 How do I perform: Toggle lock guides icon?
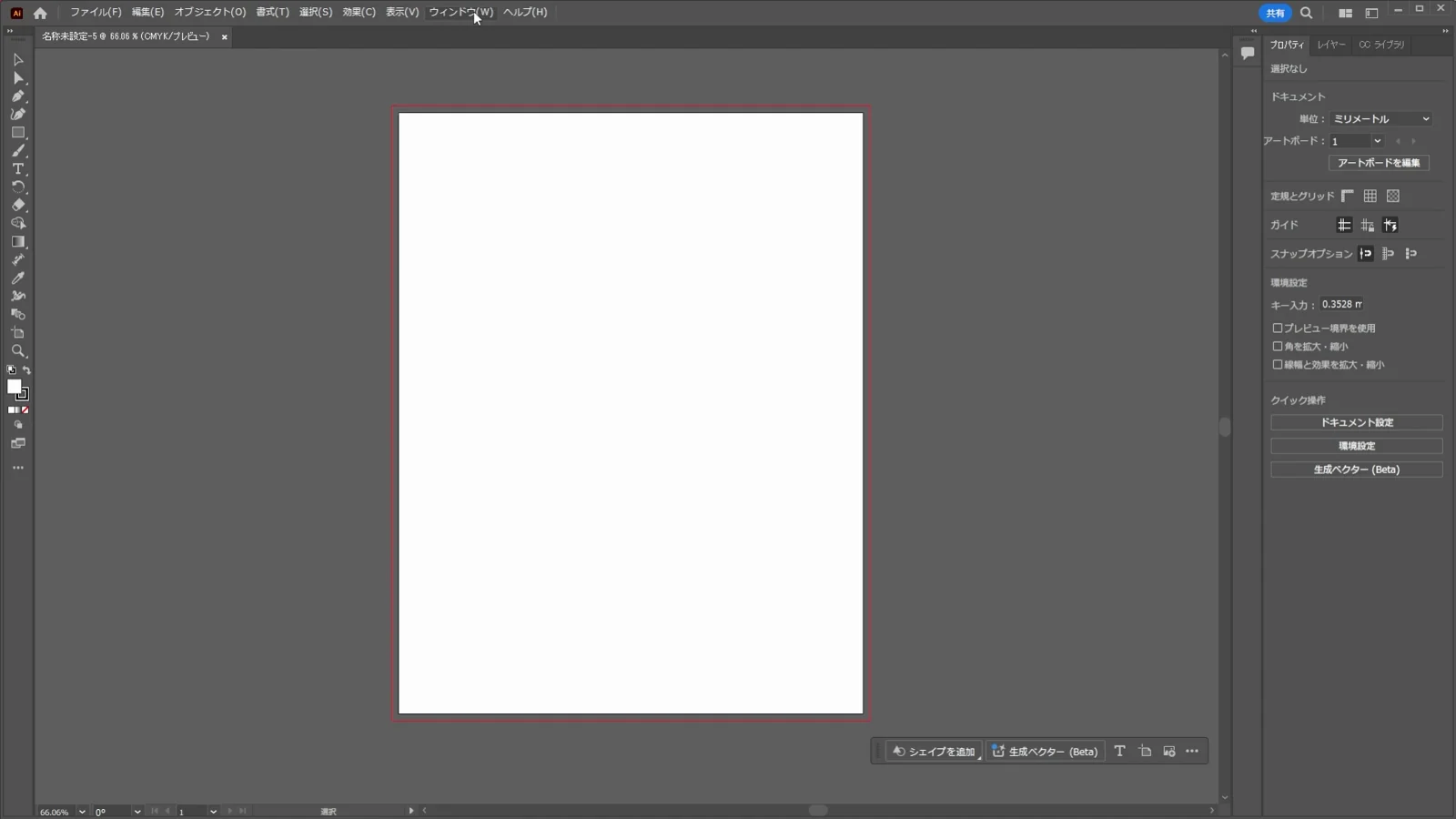coord(1367,225)
